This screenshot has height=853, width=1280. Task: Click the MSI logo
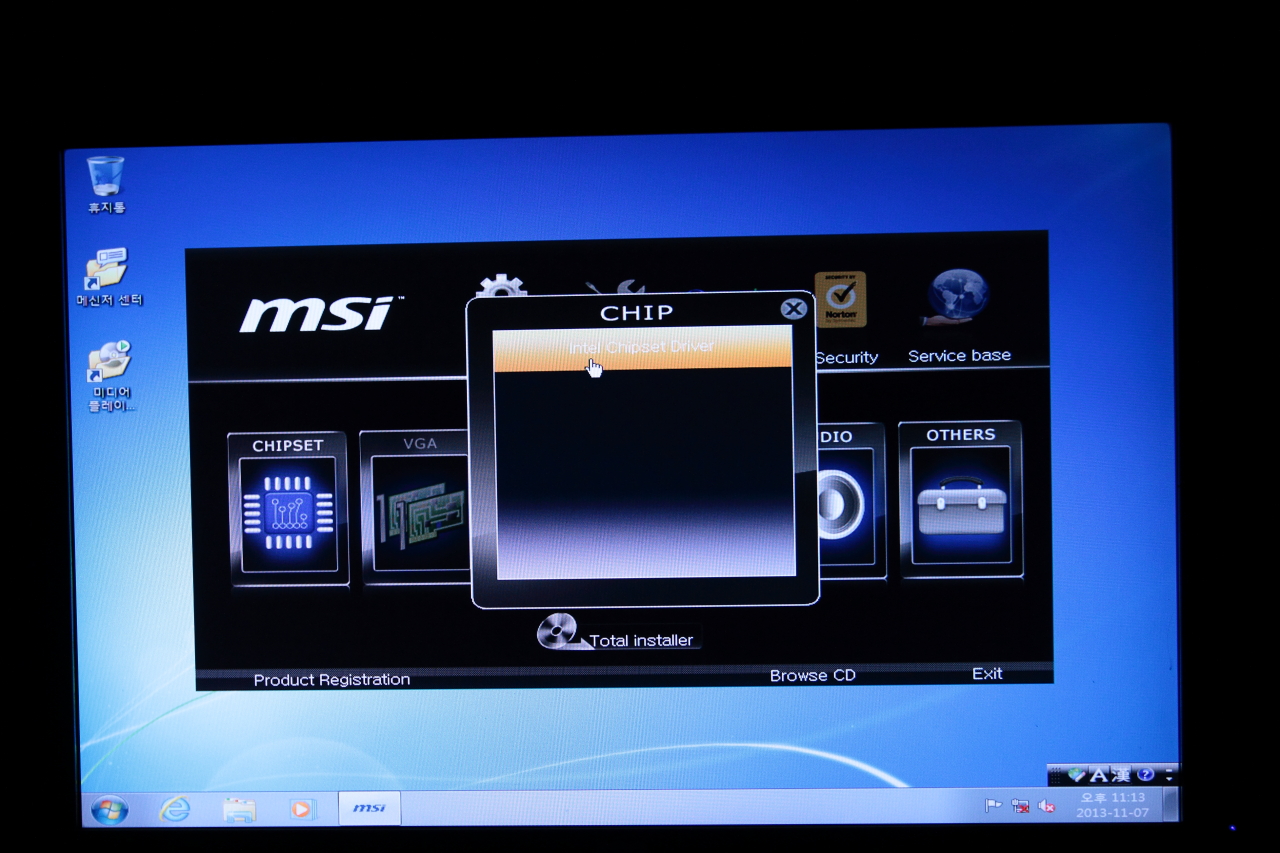point(319,314)
